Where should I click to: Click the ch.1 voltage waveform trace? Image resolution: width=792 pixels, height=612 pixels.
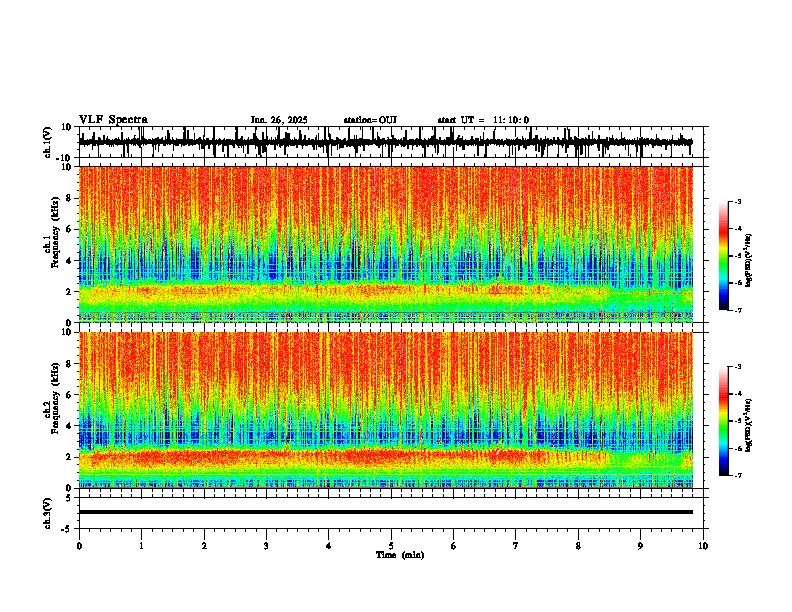click(x=385, y=142)
